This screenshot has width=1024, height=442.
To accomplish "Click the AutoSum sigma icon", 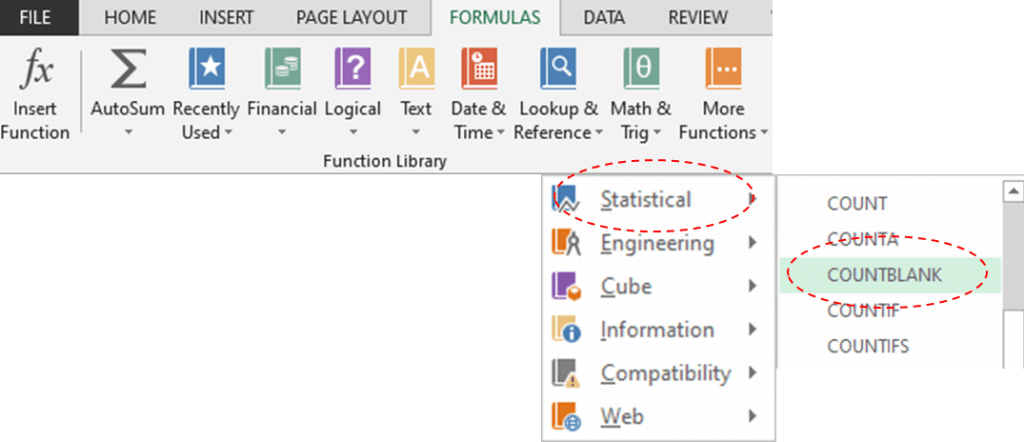I will pyautogui.click(x=128, y=69).
